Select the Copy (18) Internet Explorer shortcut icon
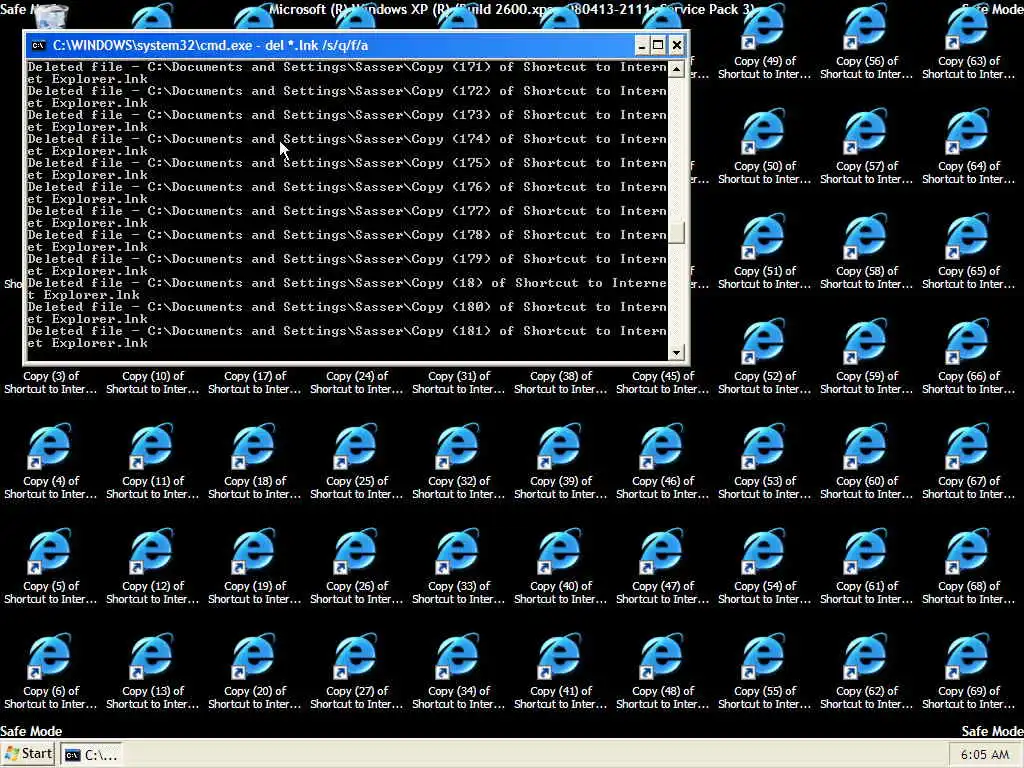The image size is (1024, 768). pos(254,447)
